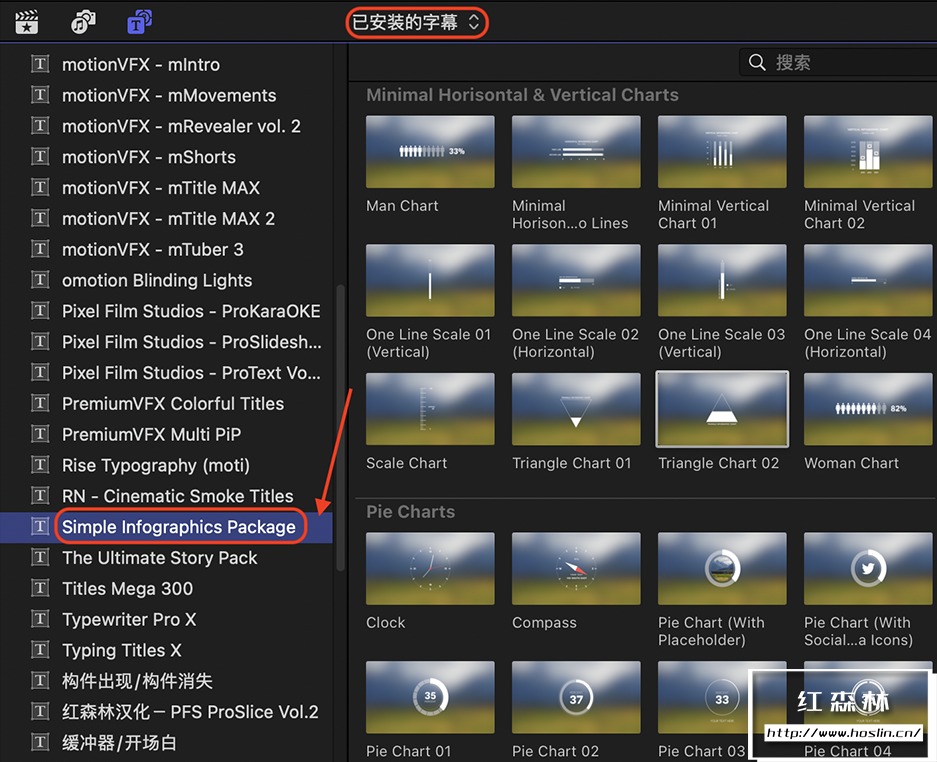Screen dimensions: 937x762
Task: Select 红森林汉化 – PFS ProSlice Vol.2 category
Action: tap(166, 712)
